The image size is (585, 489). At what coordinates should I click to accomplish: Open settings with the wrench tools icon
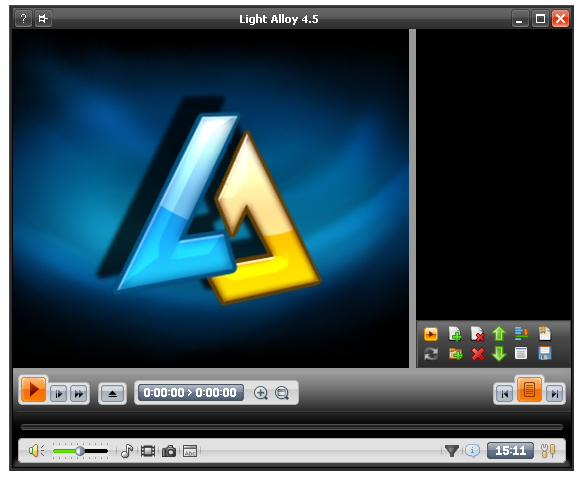pyautogui.click(x=548, y=451)
